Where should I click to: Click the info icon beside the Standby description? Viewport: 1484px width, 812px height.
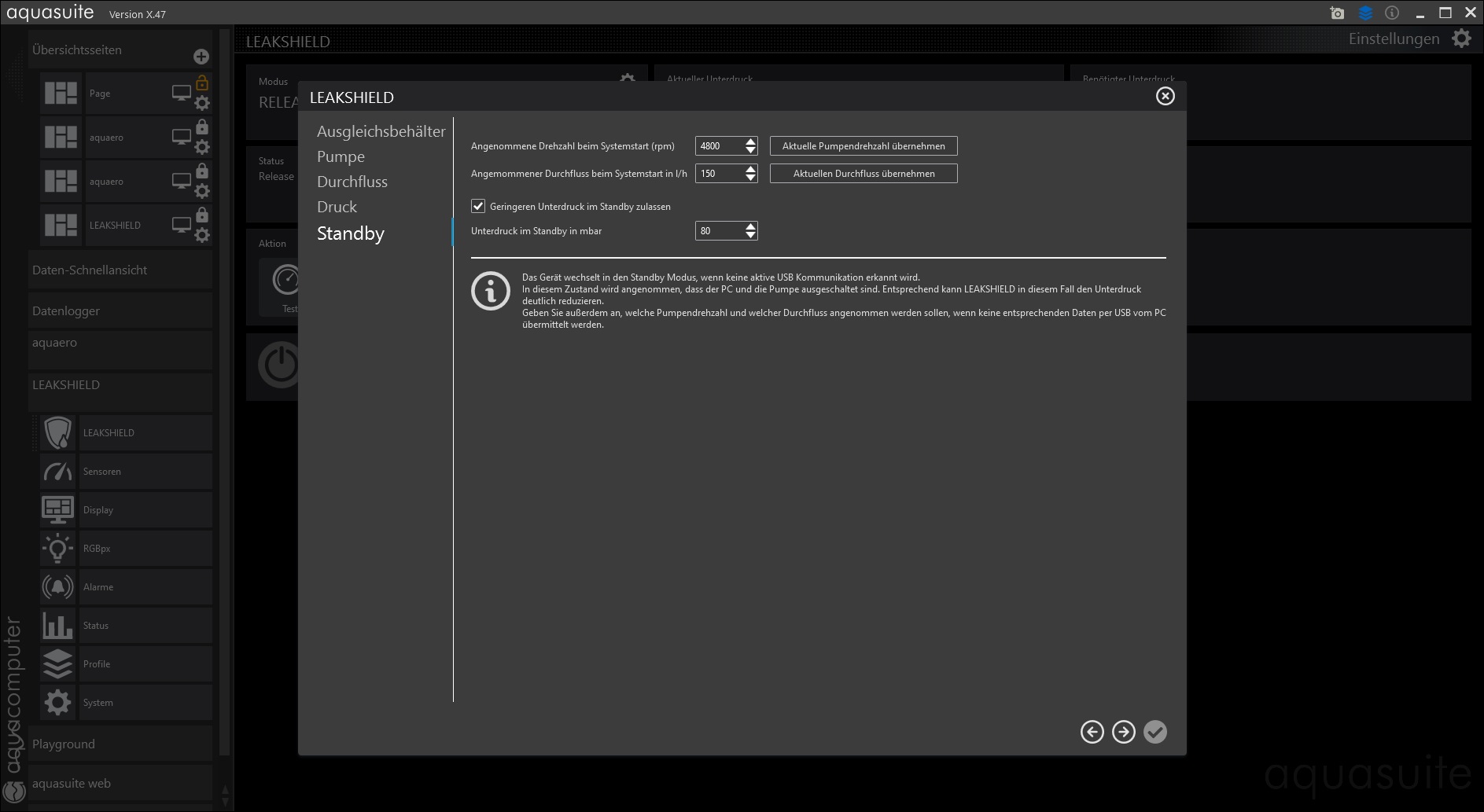491,291
